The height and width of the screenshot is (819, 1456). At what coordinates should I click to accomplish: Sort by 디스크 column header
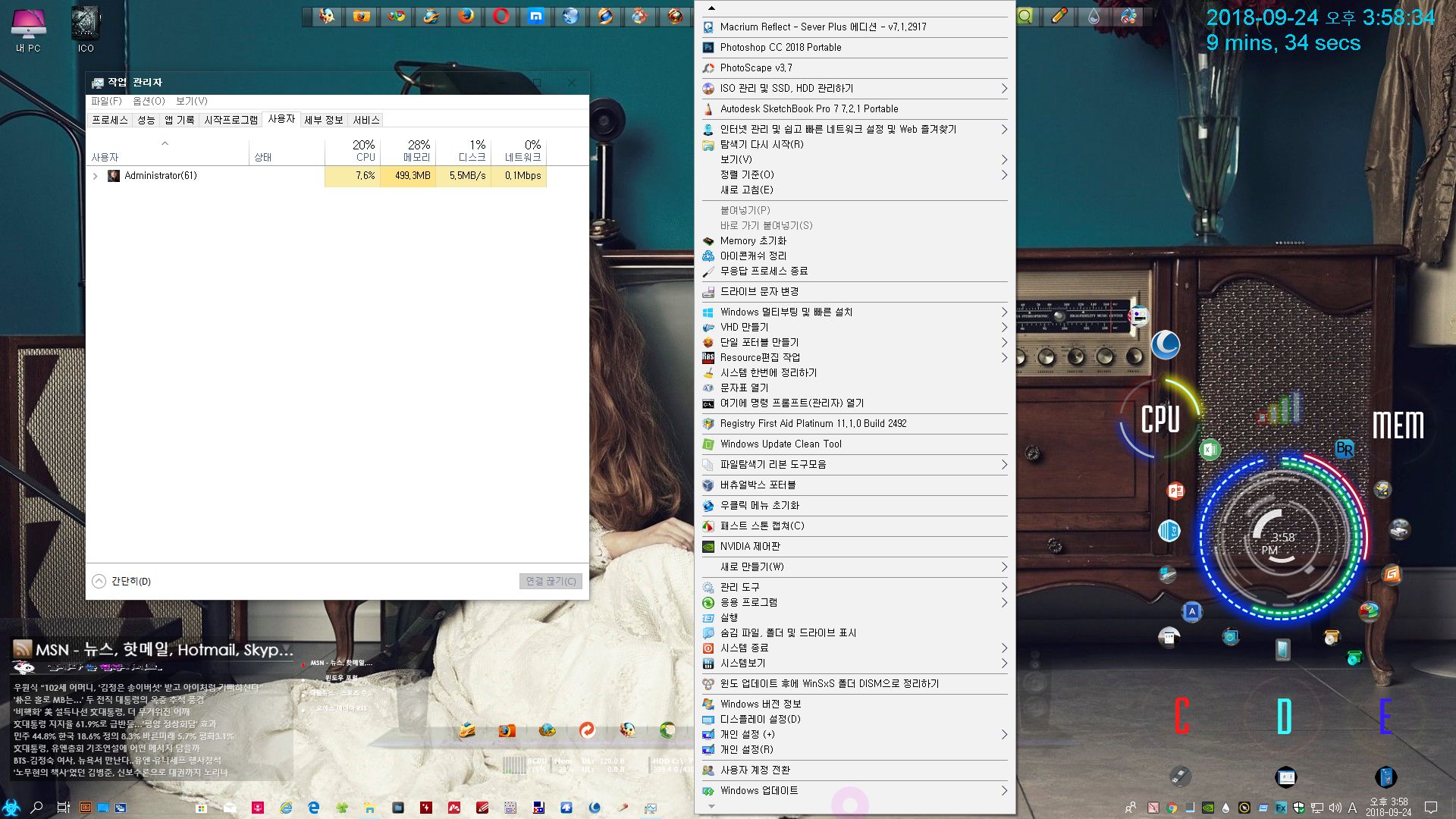(x=463, y=150)
